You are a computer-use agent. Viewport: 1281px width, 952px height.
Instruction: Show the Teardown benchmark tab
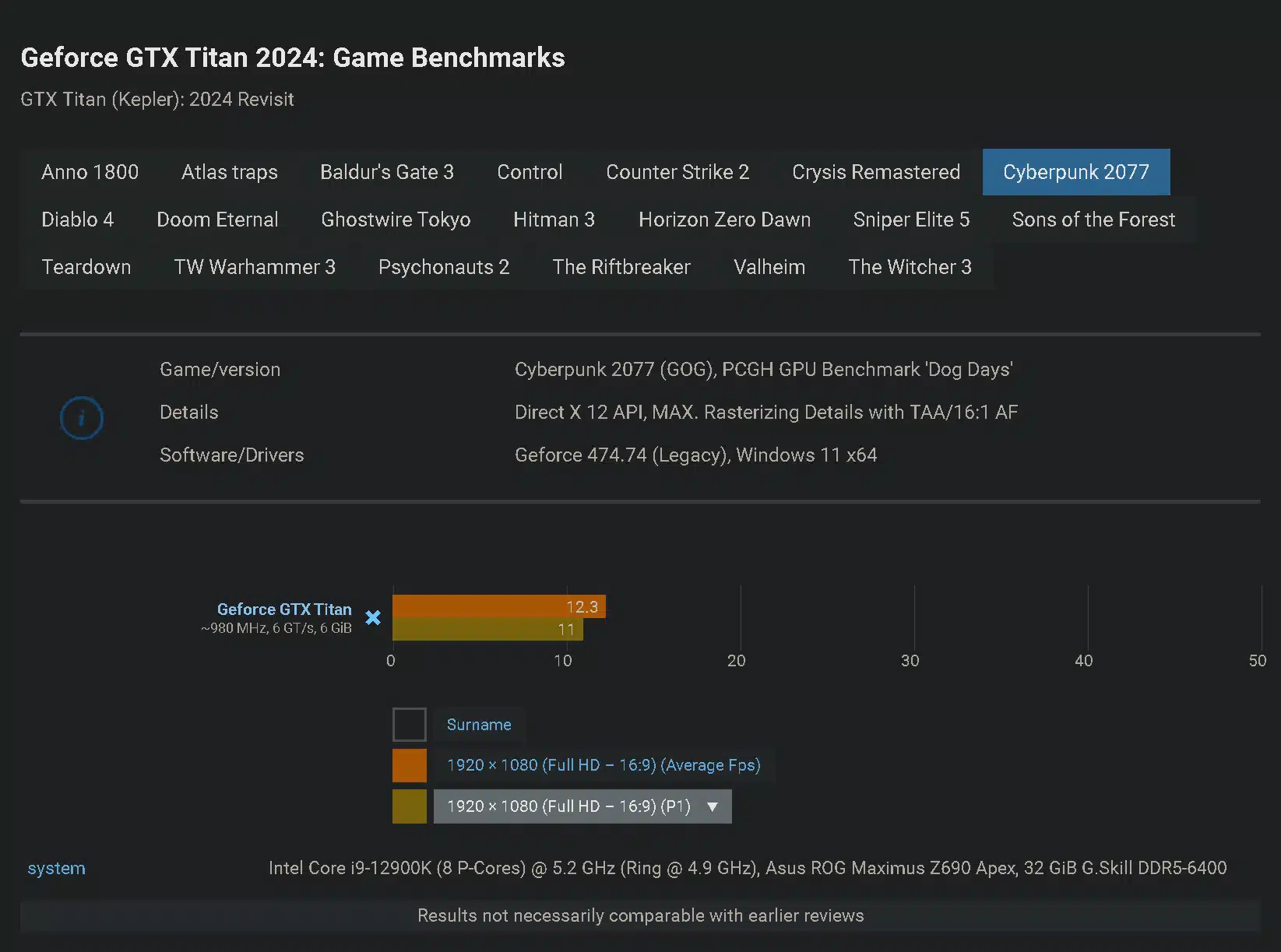[x=86, y=267]
